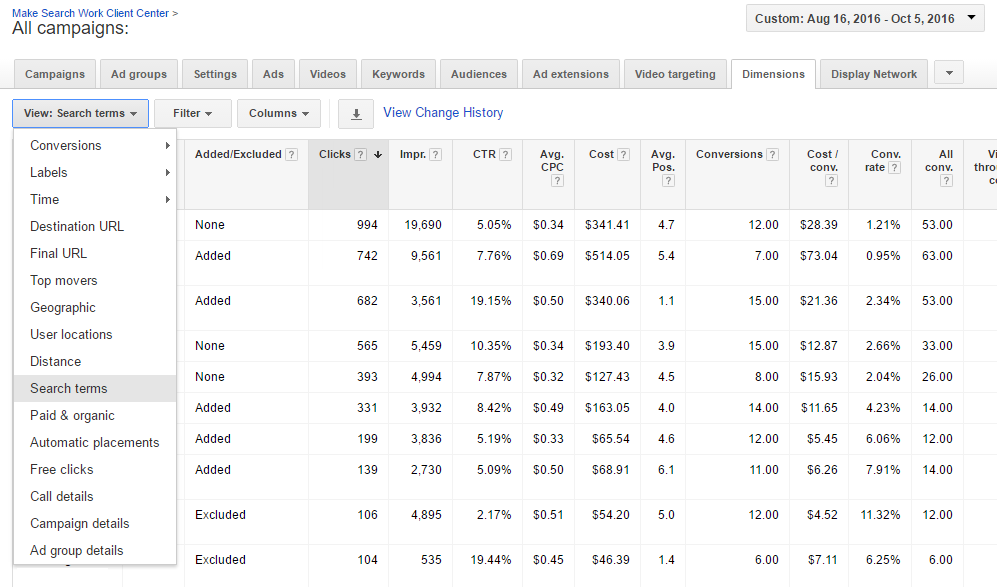Open help icon for Added/Excluded column
The width and height of the screenshot is (997, 587).
(x=291, y=155)
